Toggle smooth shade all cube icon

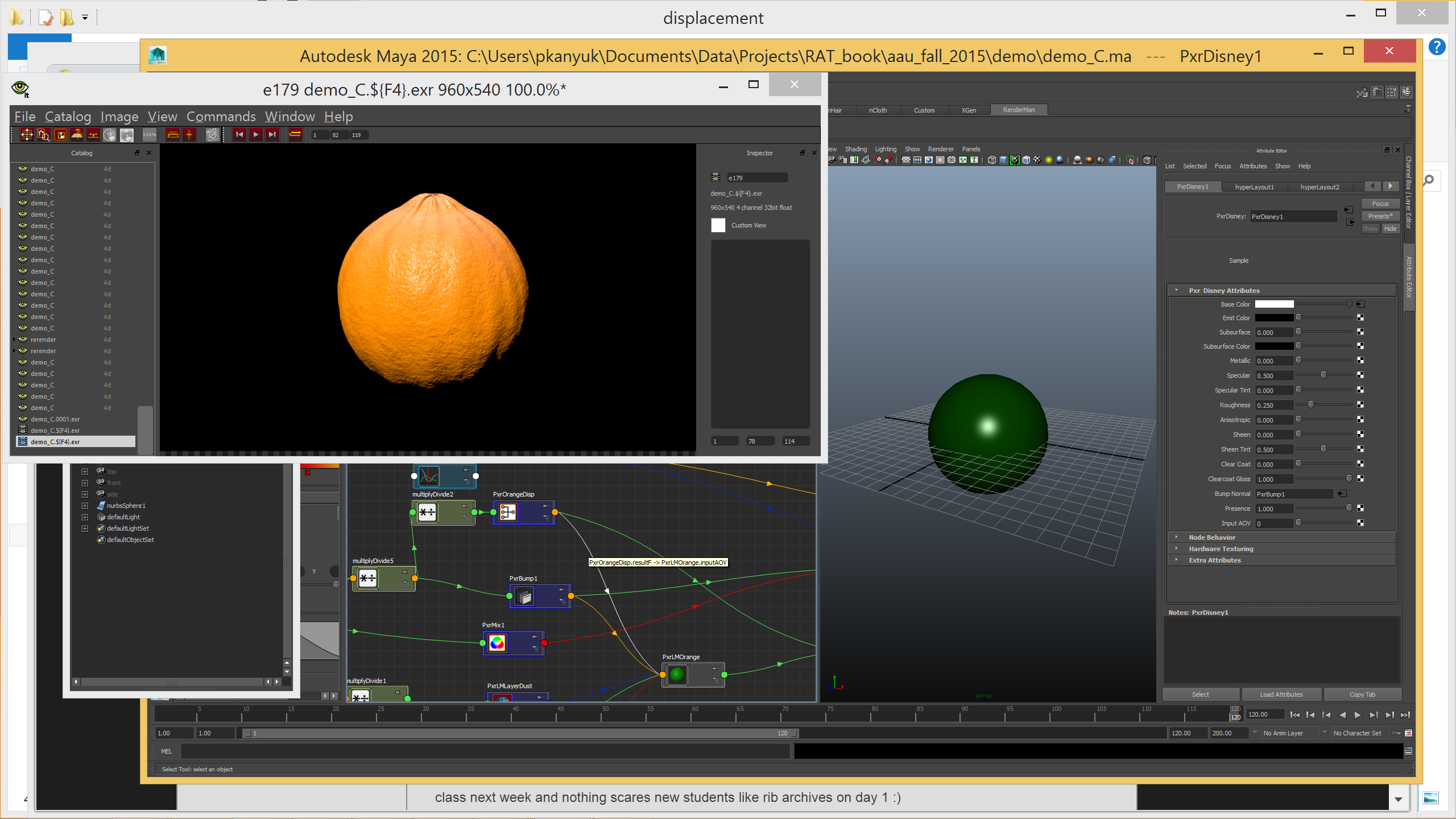[x=1003, y=160]
